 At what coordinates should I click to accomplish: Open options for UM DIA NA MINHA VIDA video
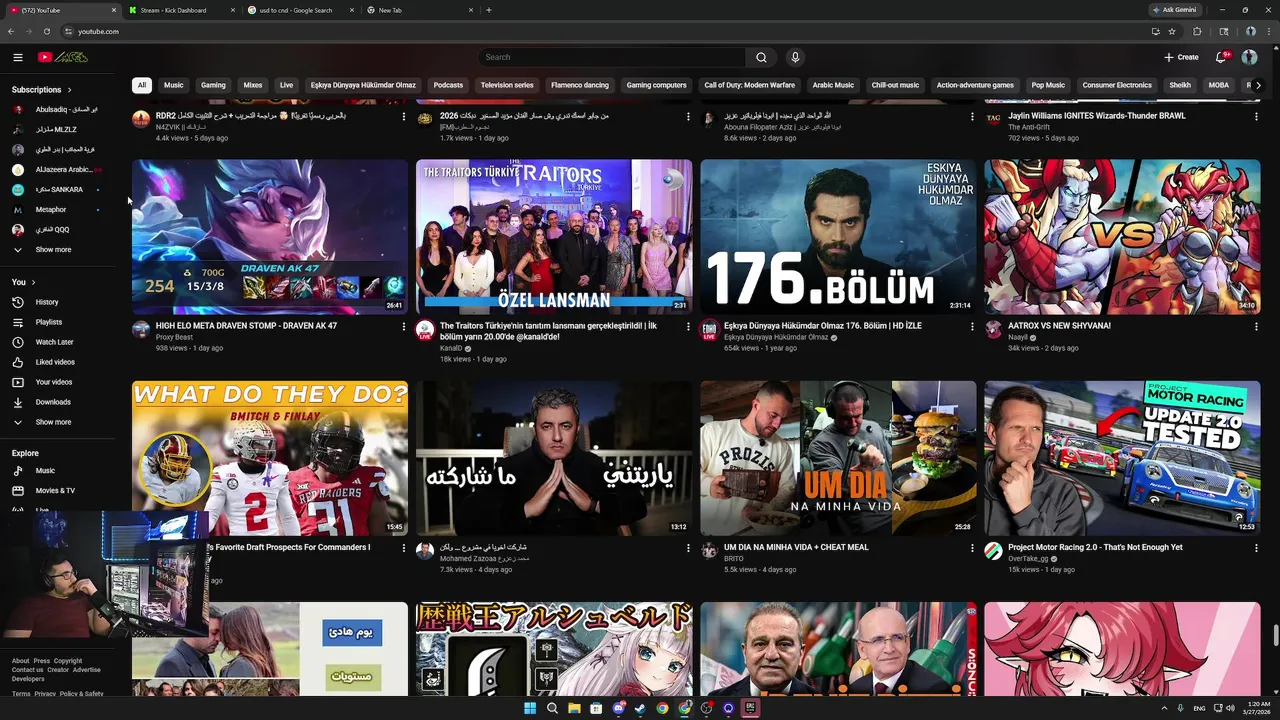tap(972, 548)
